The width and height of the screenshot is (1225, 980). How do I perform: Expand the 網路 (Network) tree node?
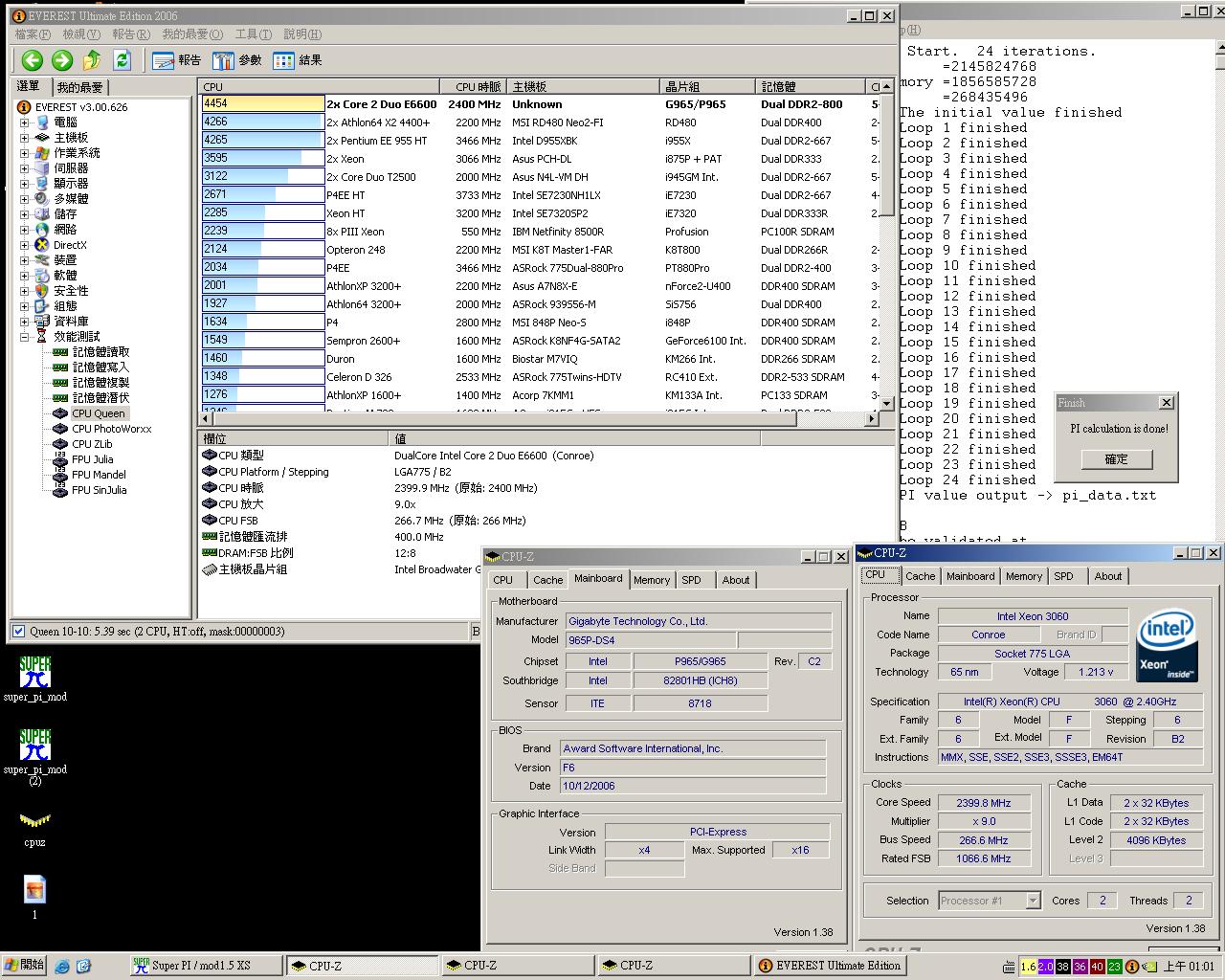[x=24, y=230]
